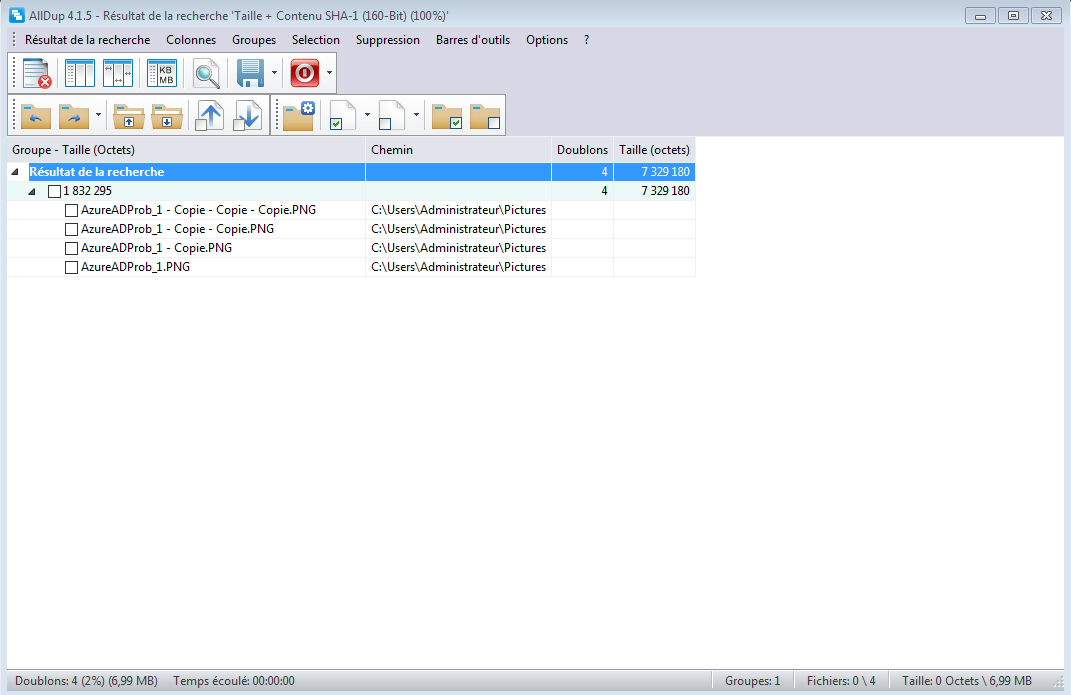
Task: Select the 1 832 295 group checkbox
Action: click(x=54, y=191)
